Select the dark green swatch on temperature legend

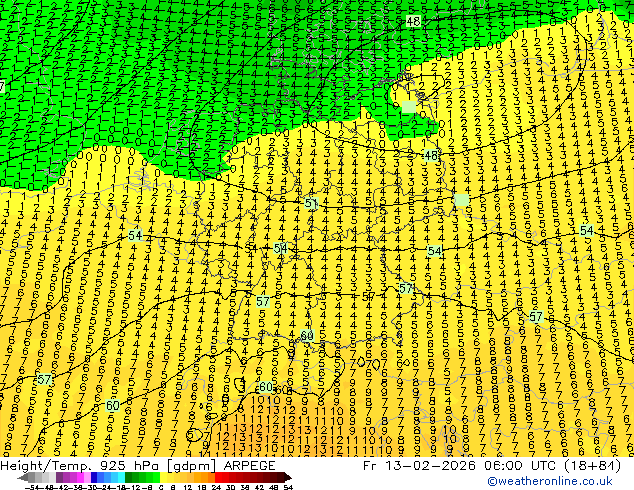coord(129,477)
